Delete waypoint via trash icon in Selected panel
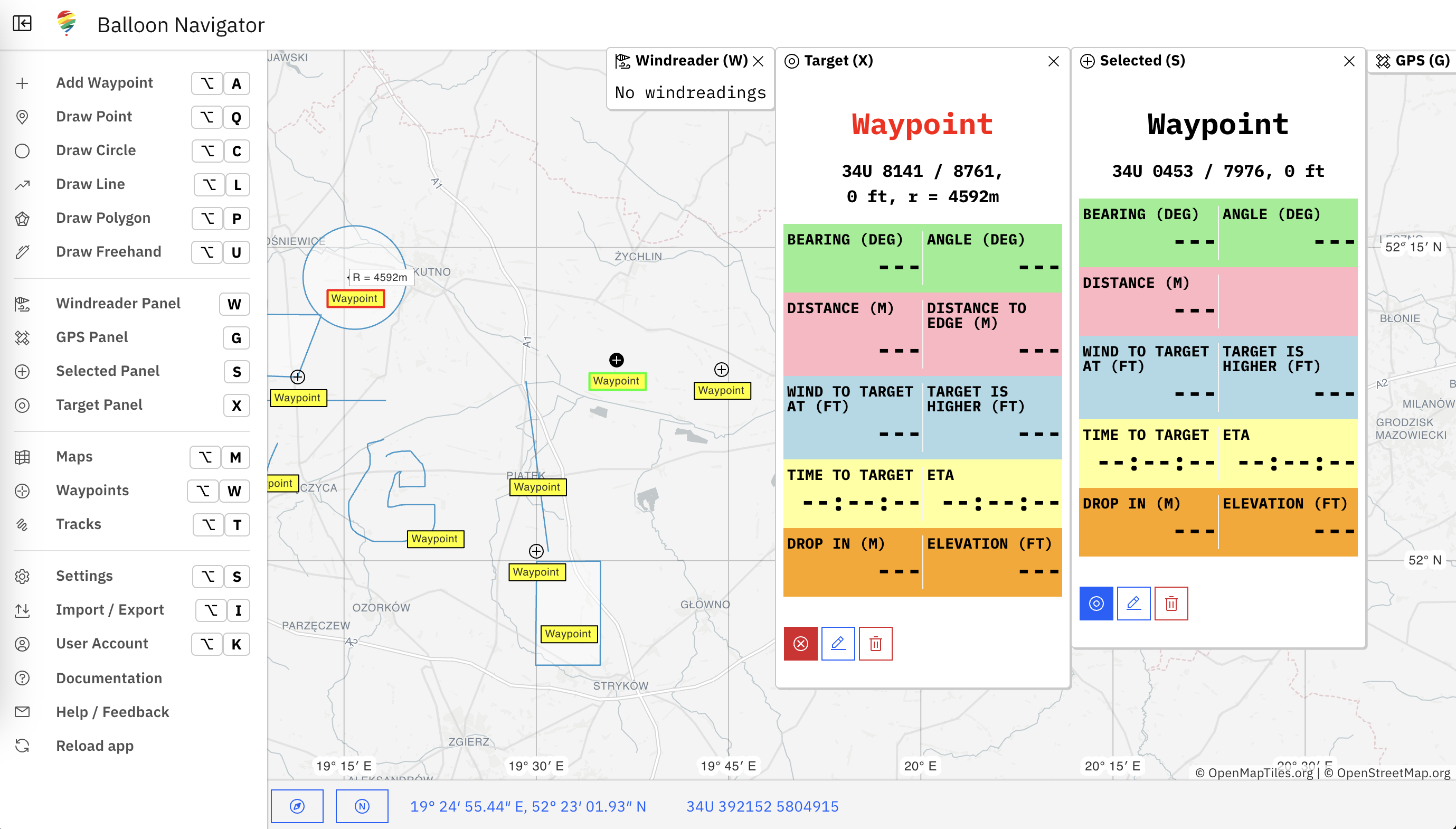Image resolution: width=1456 pixels, height=829 pixels. [x=1171, y=604]
